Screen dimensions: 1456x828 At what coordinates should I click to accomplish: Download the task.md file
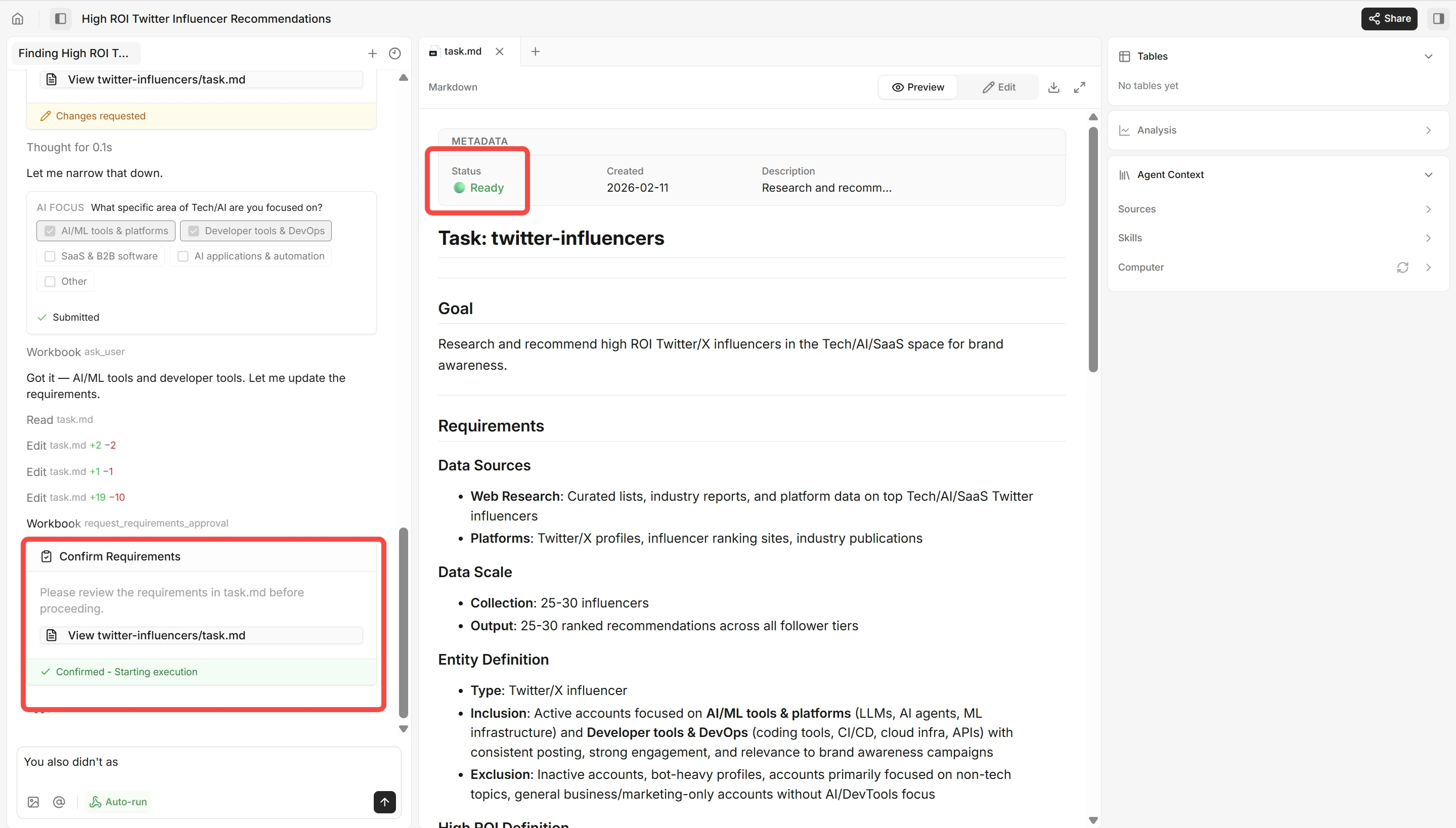(x=1053, y=87)
